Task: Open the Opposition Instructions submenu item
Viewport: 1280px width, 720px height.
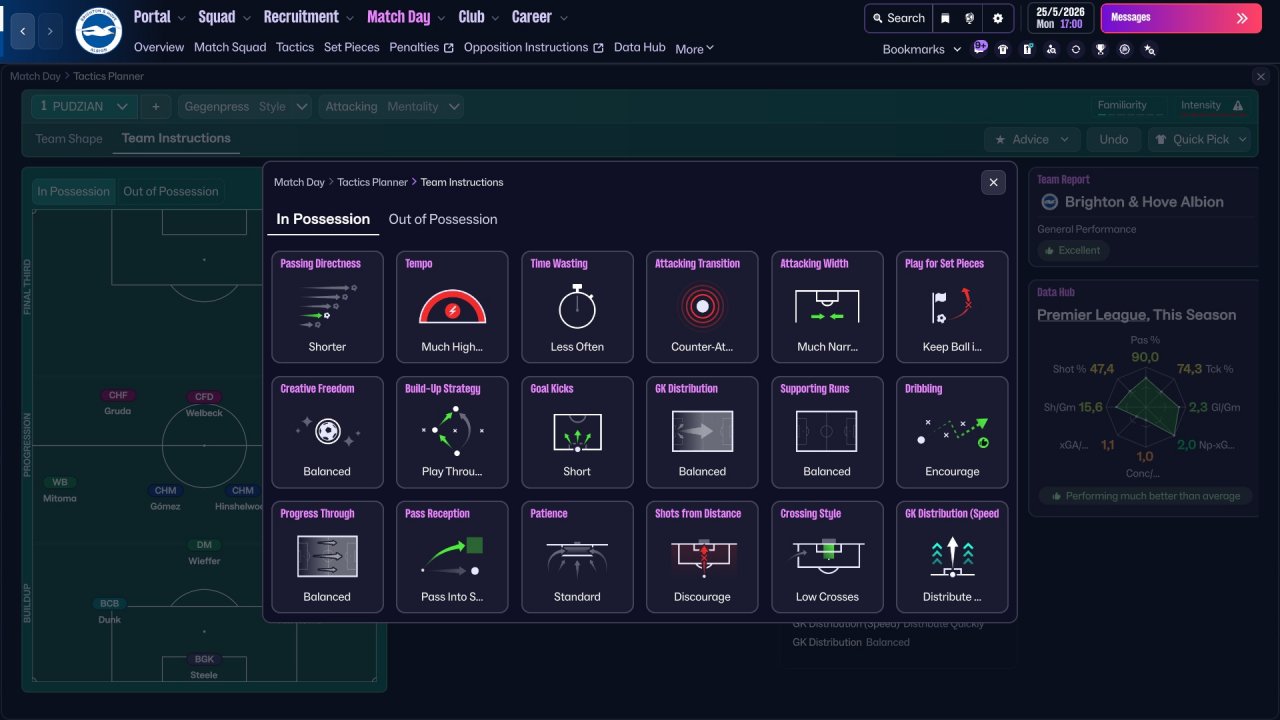Action: tap(533, 47)
